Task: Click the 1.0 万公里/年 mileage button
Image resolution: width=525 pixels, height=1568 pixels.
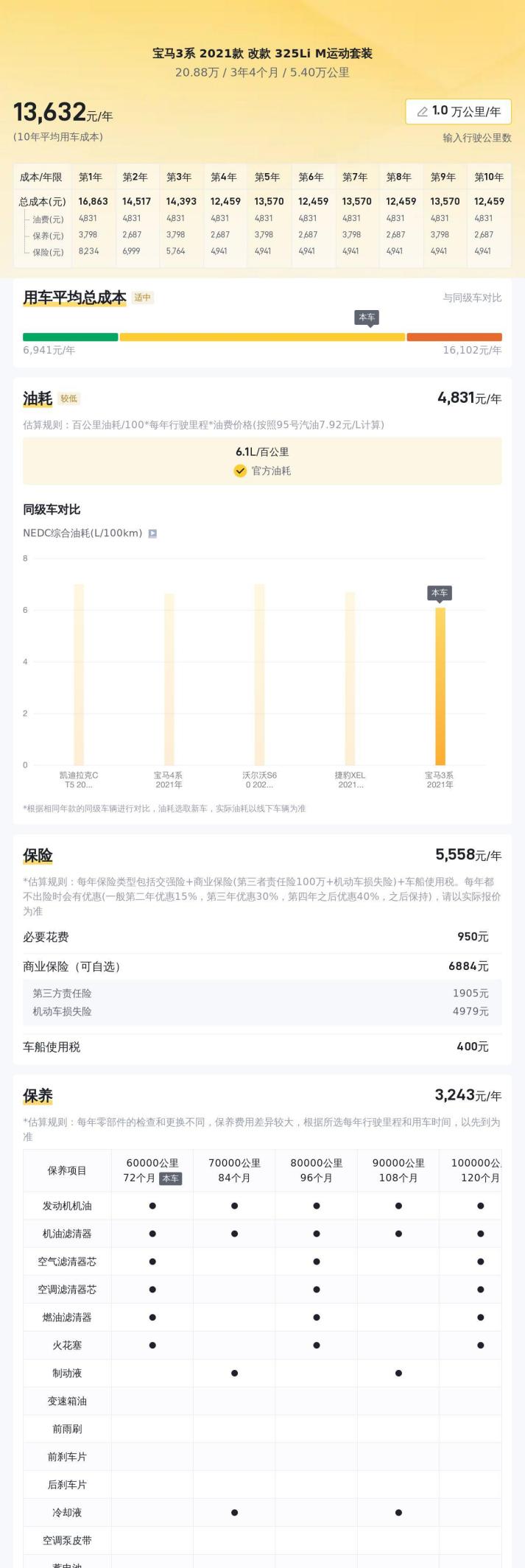Action: tap(458, 112)
